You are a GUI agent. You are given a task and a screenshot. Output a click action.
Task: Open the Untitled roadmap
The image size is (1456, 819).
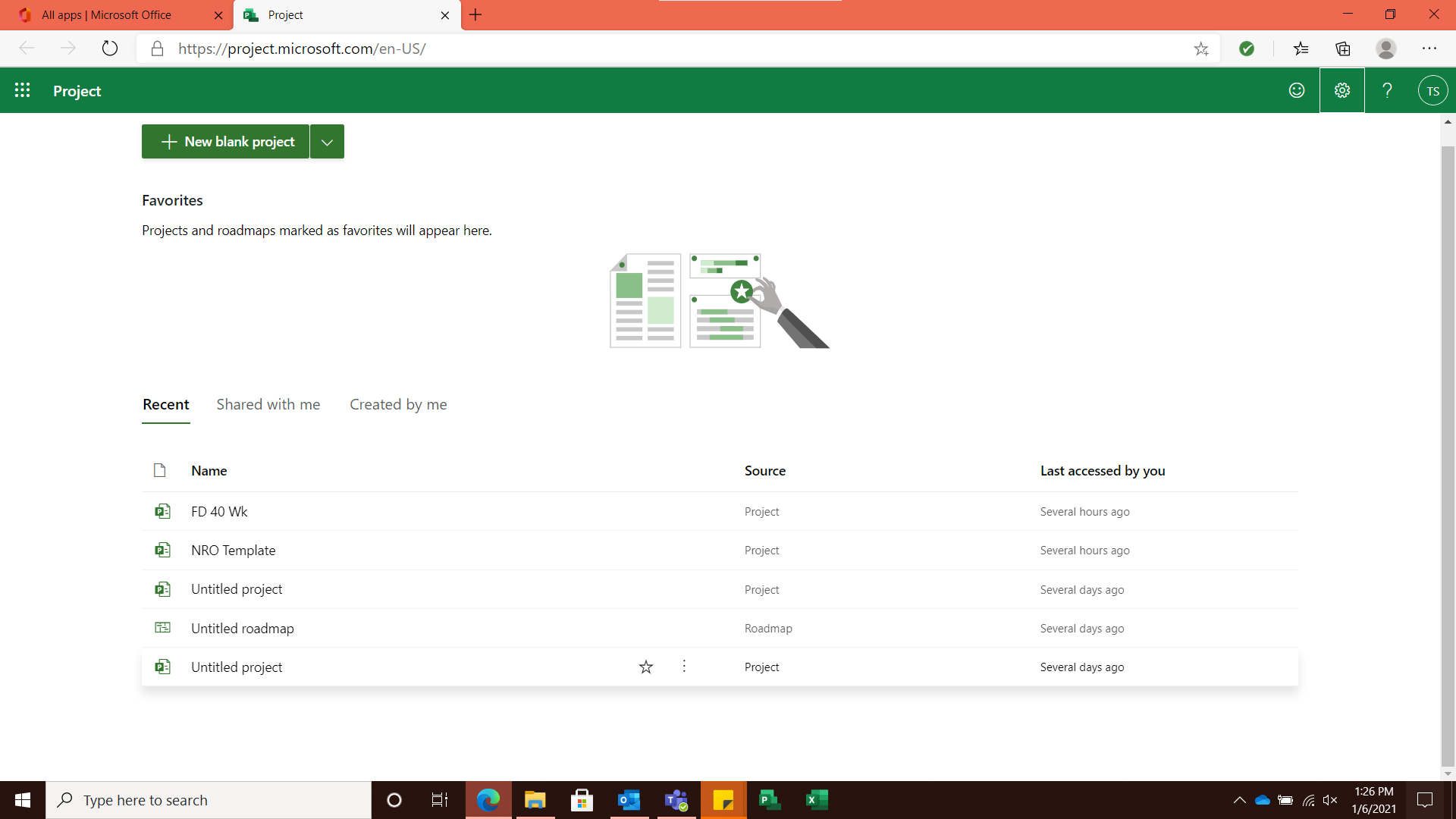click(x=243, y=629)
